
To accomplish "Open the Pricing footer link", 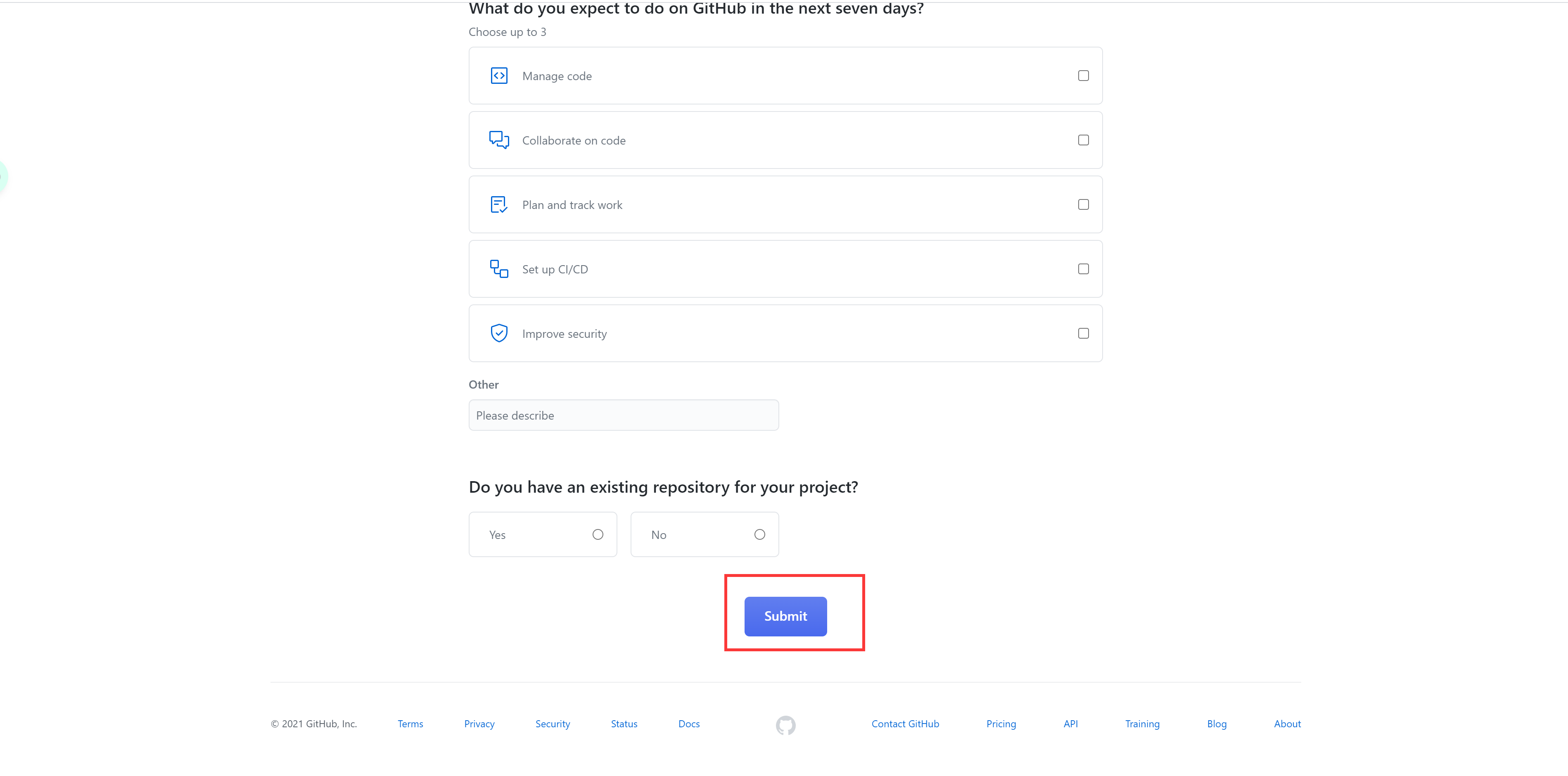I will 1001,724.
